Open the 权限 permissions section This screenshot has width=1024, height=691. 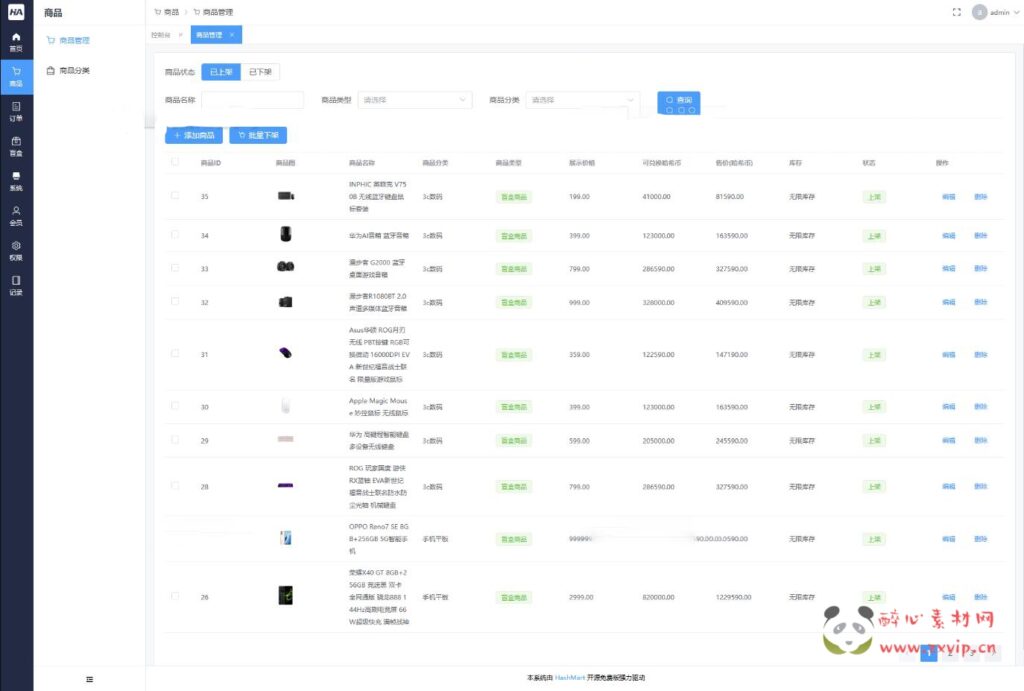tap(16, 250)
